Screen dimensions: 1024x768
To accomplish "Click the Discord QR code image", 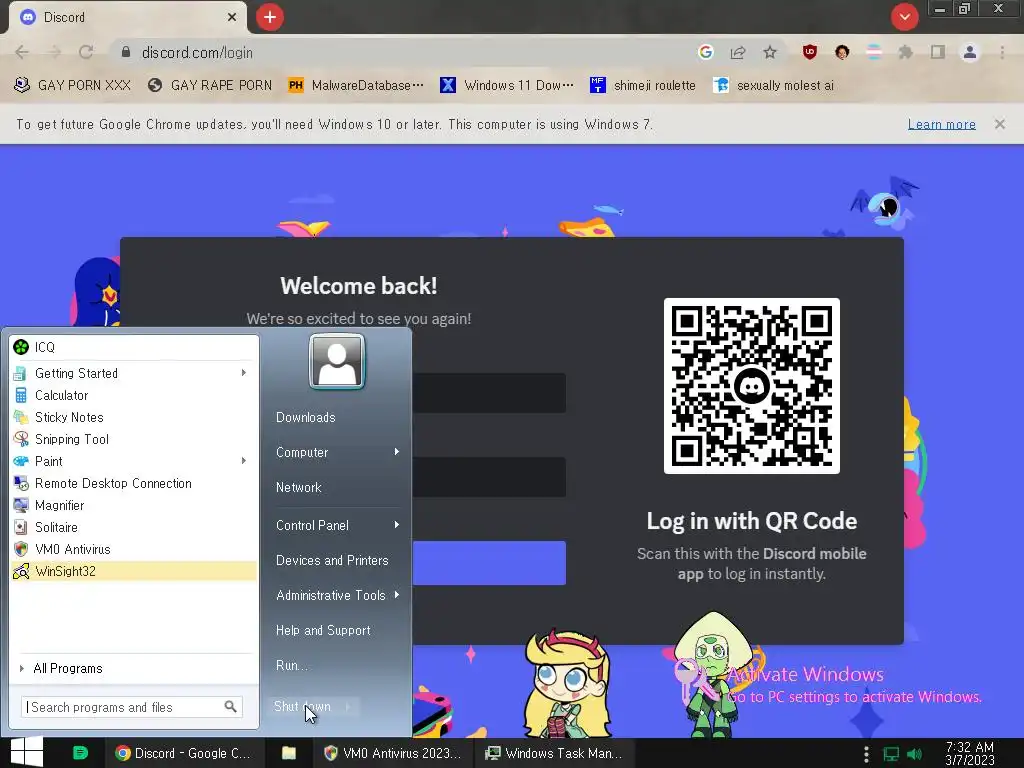I will point(752,386).
